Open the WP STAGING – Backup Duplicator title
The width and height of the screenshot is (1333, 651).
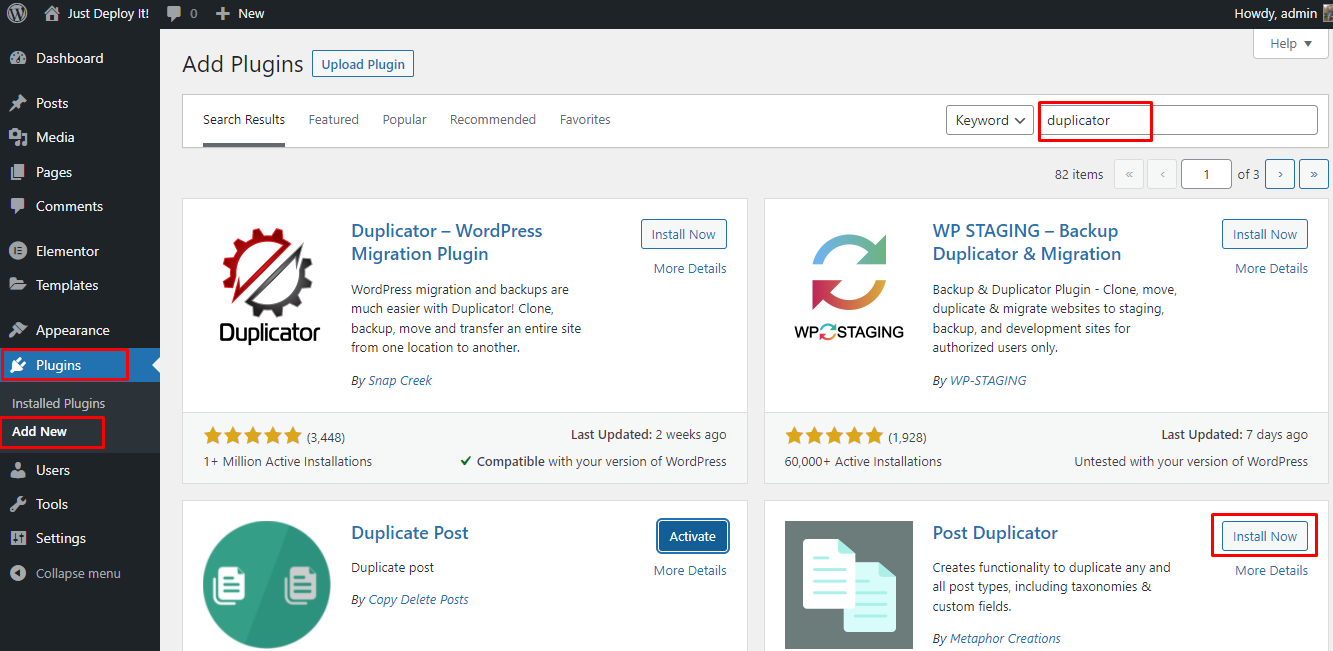tap(1027, 242)
